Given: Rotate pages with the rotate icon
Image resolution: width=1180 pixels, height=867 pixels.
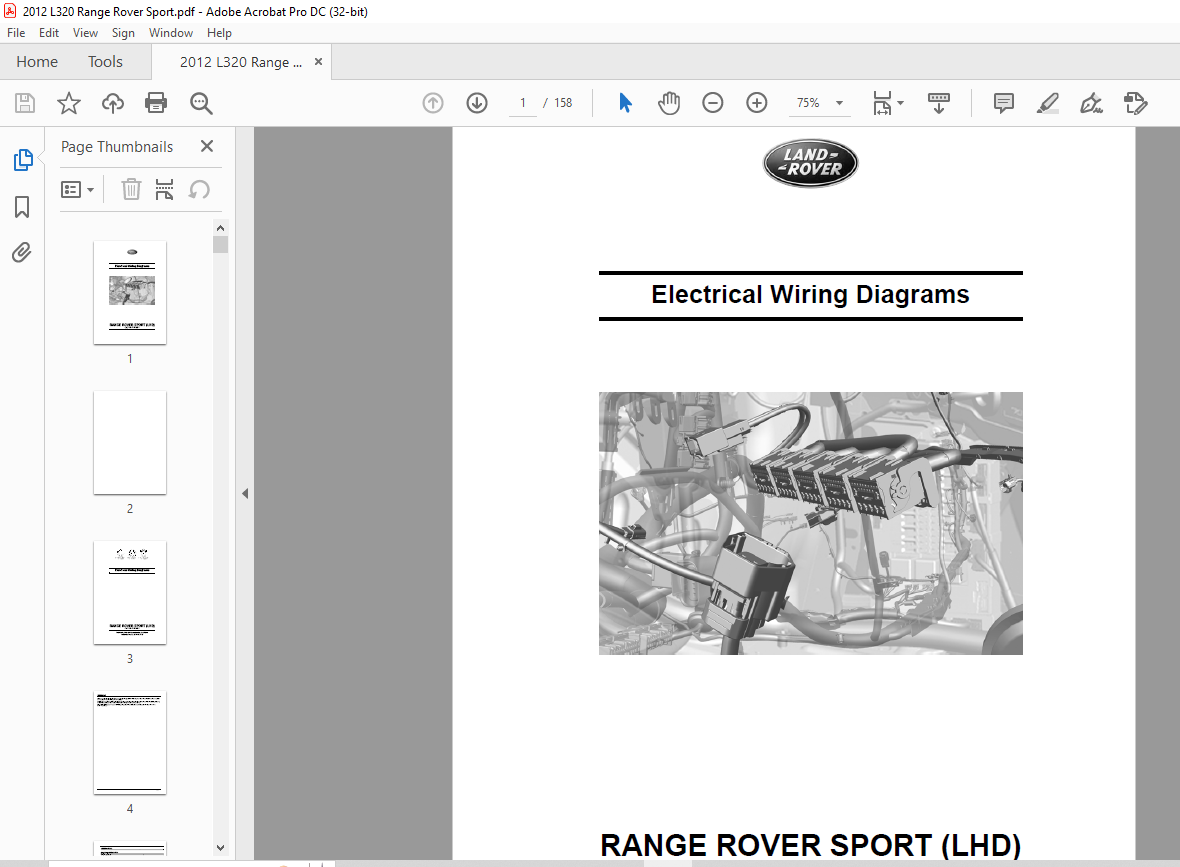Looking at the screenshot, I should point(199,189).
